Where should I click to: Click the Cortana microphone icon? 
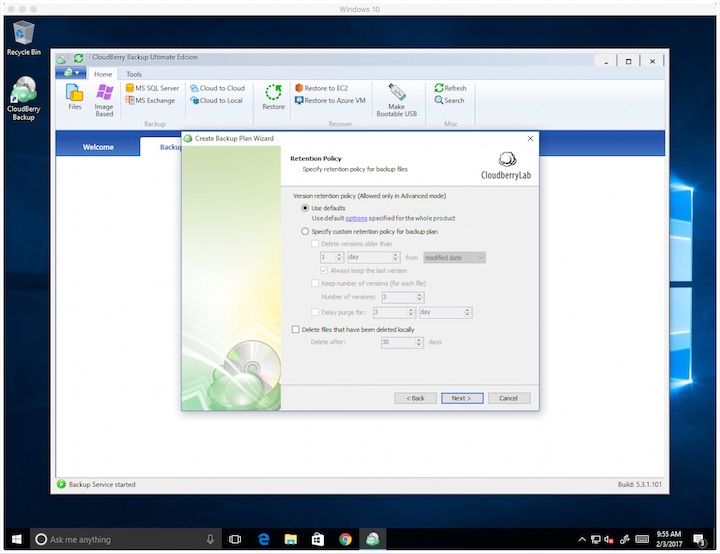[210, 539]
